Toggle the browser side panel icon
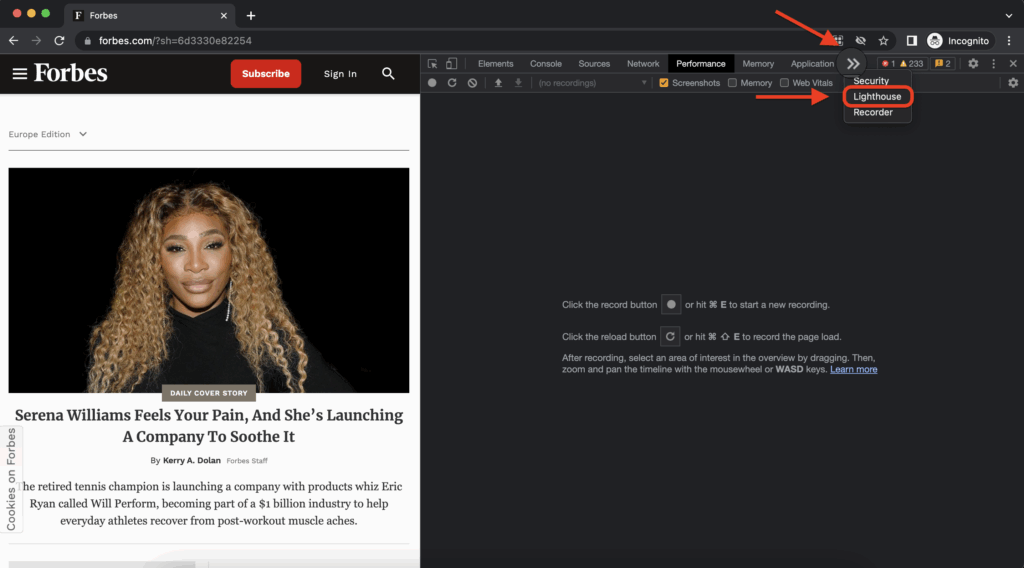Screen dimensions: 1024x568 [912, 40]
